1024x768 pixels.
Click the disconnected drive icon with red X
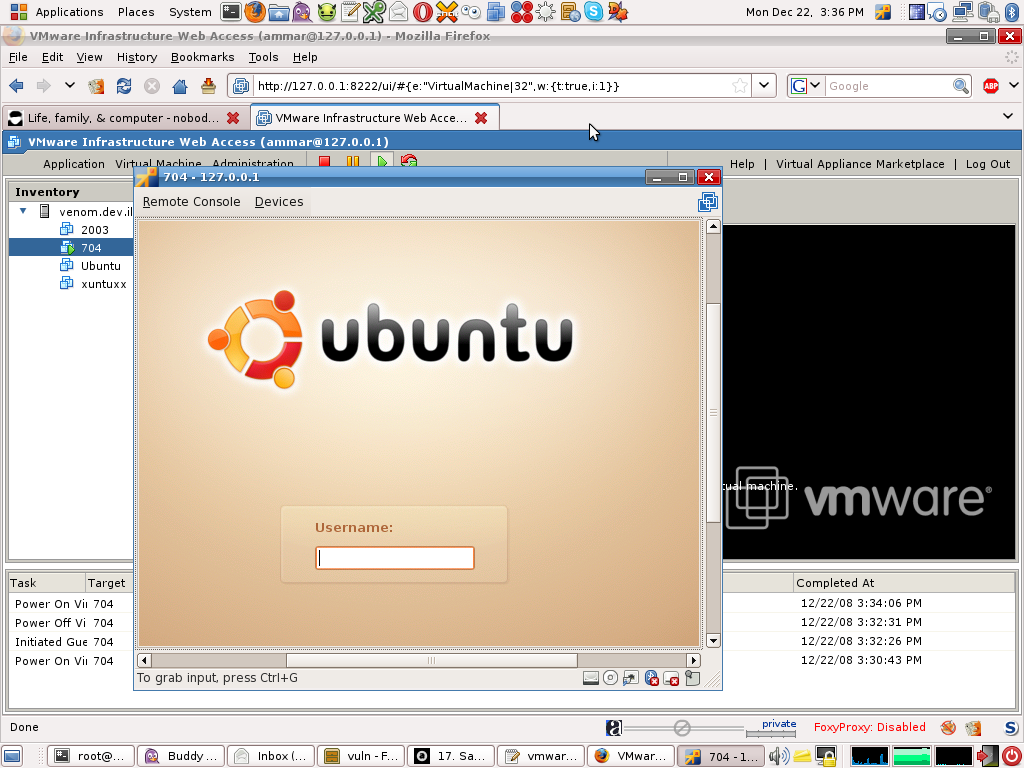(671, 679)
